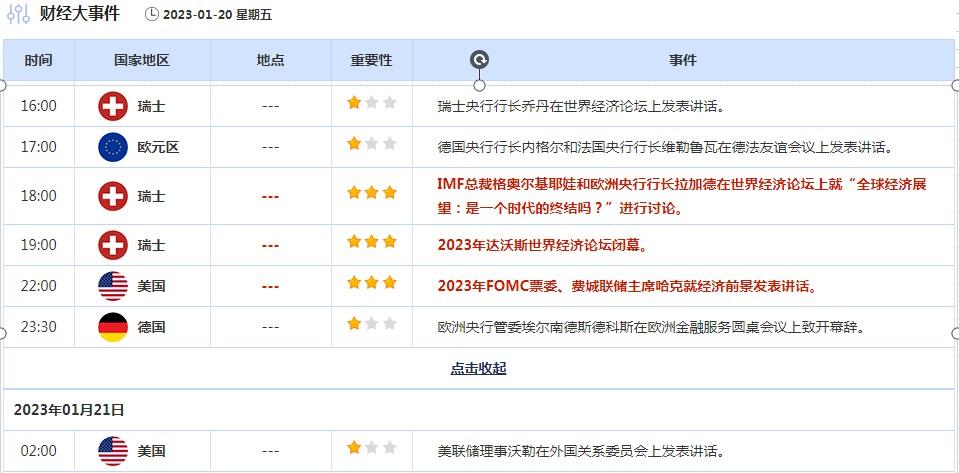959x473 pixels.
Task: Click the 时间 column header
Action: 39,60
